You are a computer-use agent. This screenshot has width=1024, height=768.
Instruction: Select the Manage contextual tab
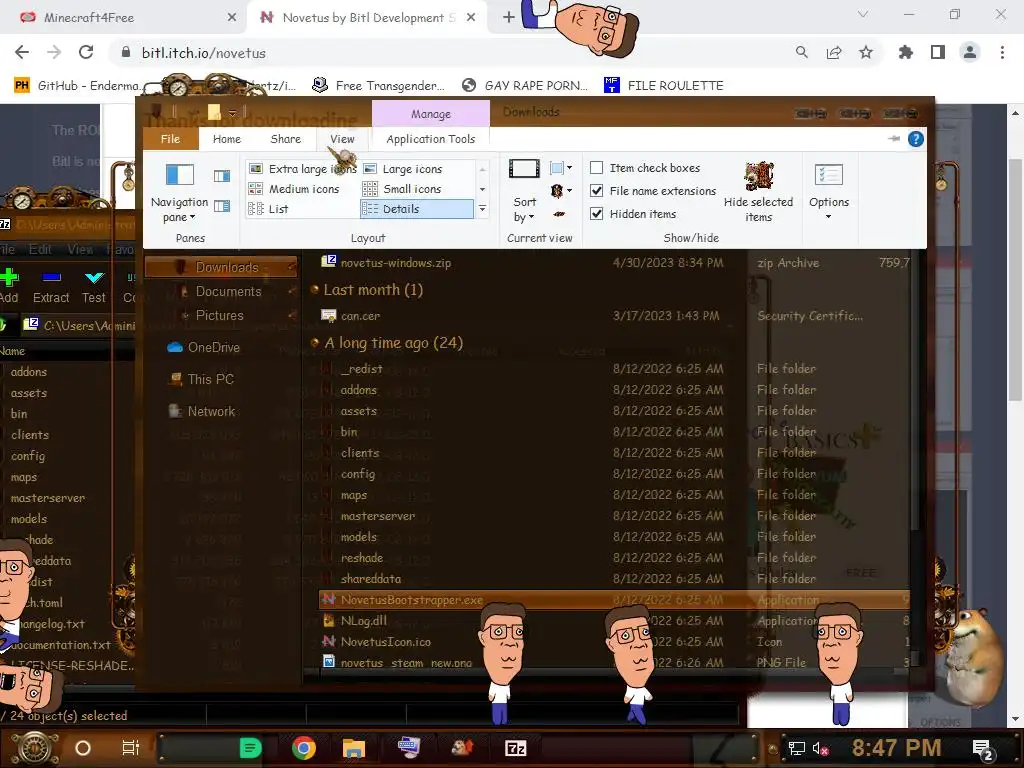[x=430, y=114]
